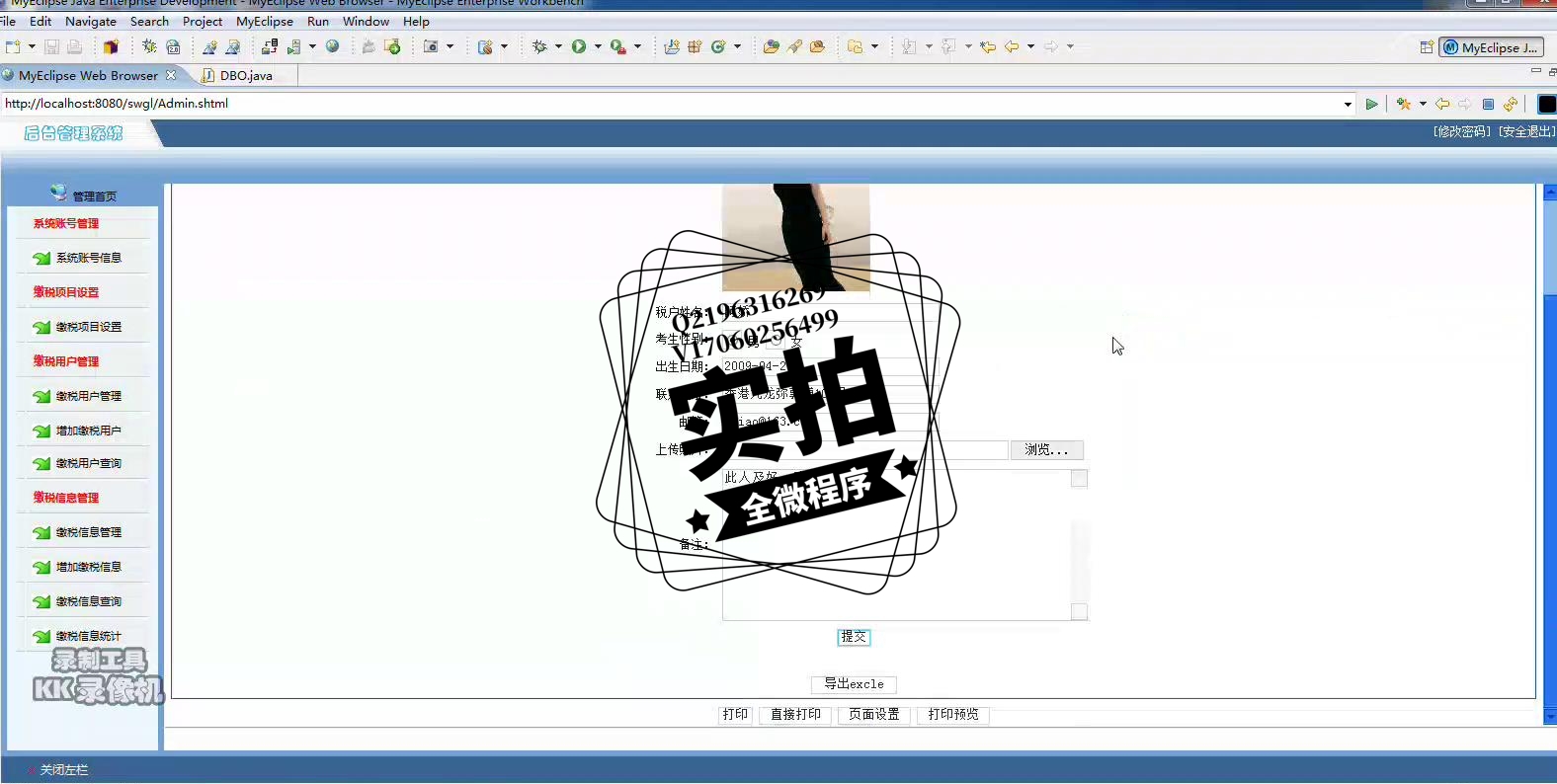Open the New file dropdown arrow
The width and height of the screenshot is (1557, 784).
[32, 46]
